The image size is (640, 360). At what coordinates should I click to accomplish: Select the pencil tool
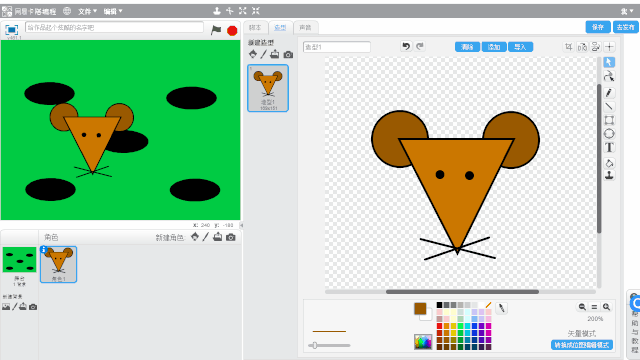pyautogui.click(x=609, y=93)
